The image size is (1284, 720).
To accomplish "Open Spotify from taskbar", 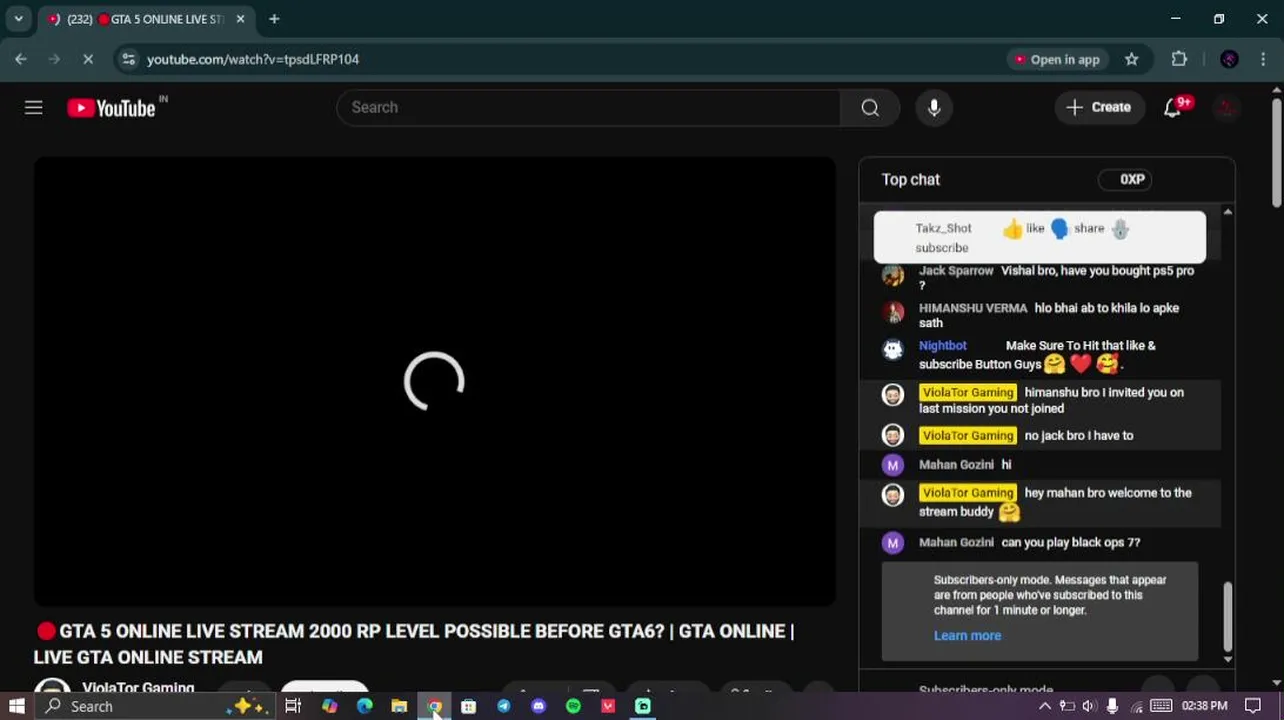I will pyautogui.click(x=573, y=706).
